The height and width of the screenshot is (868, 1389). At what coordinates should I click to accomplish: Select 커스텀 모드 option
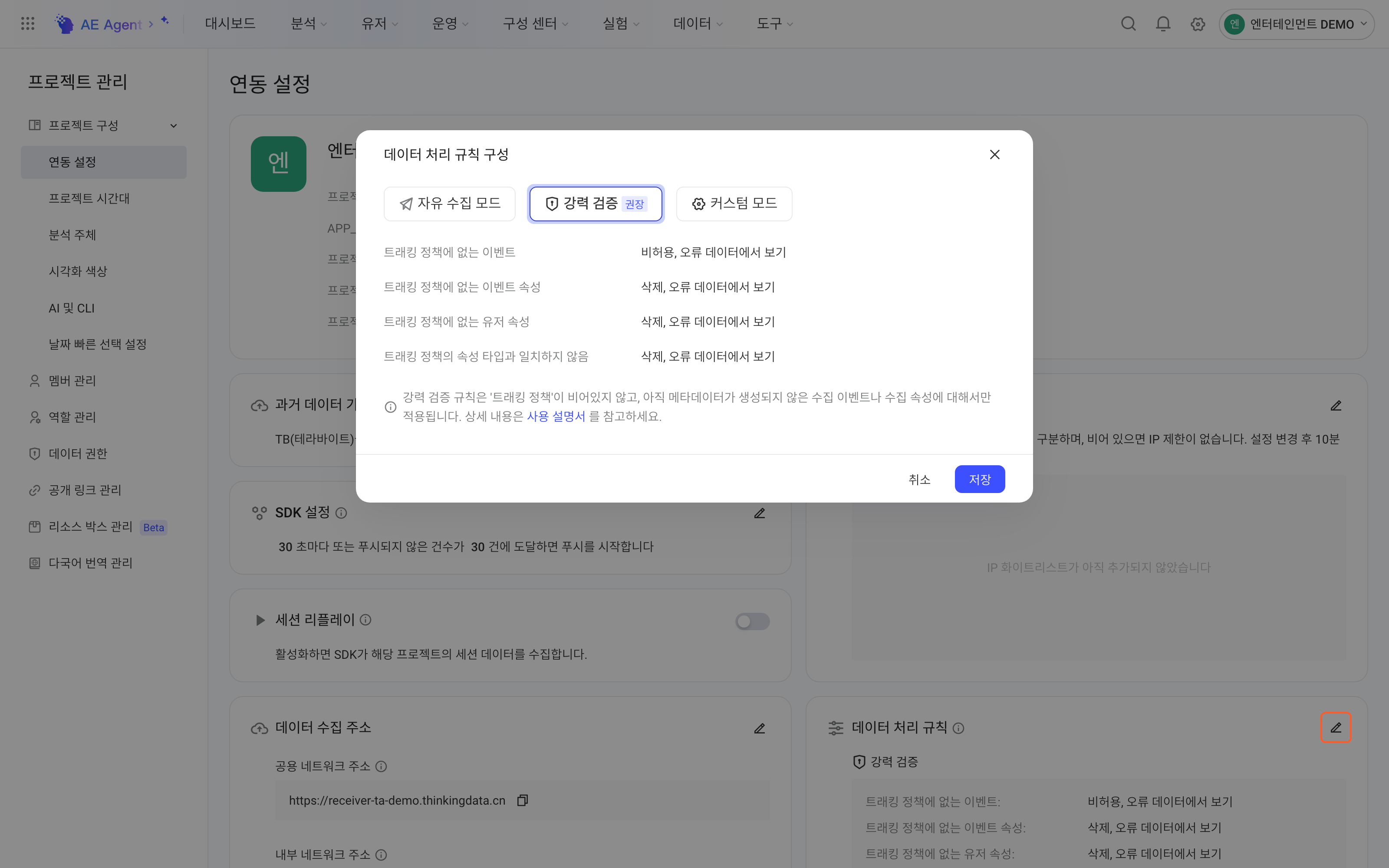click(734, 204)
